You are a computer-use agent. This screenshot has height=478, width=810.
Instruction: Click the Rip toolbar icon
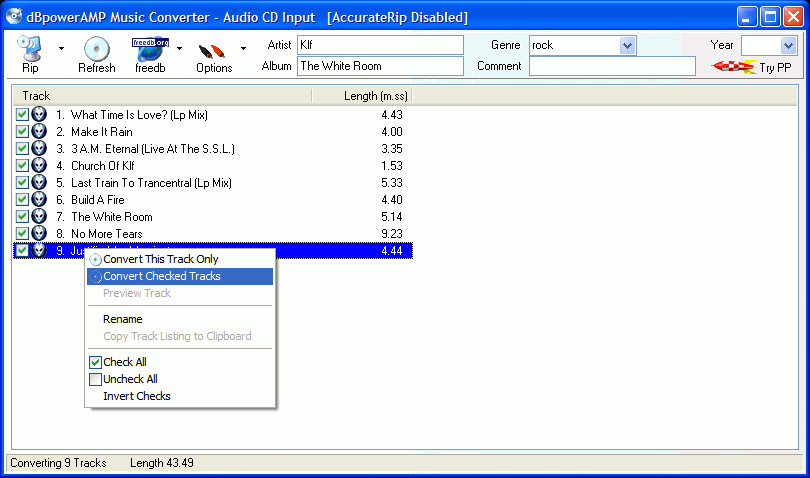point(29,49)
